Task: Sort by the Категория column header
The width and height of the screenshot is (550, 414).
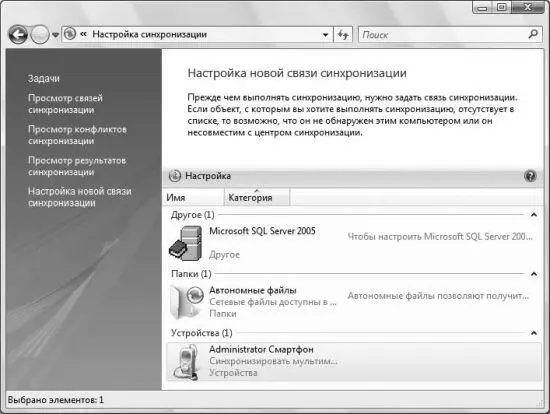Action: (x=257, y=197)
